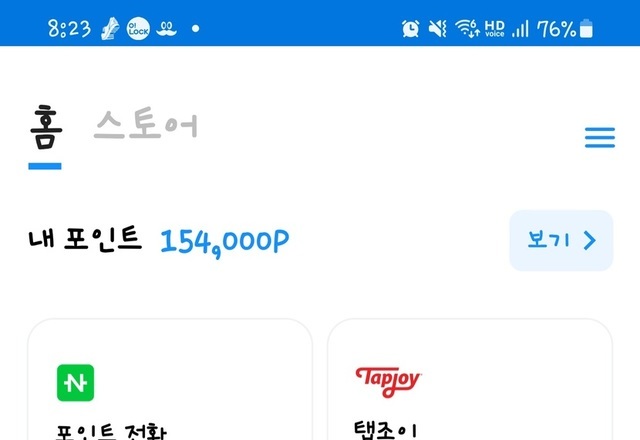Tap the 154,000P points value
The height and width of the screenshot is (440, 640).
point(225,242)
